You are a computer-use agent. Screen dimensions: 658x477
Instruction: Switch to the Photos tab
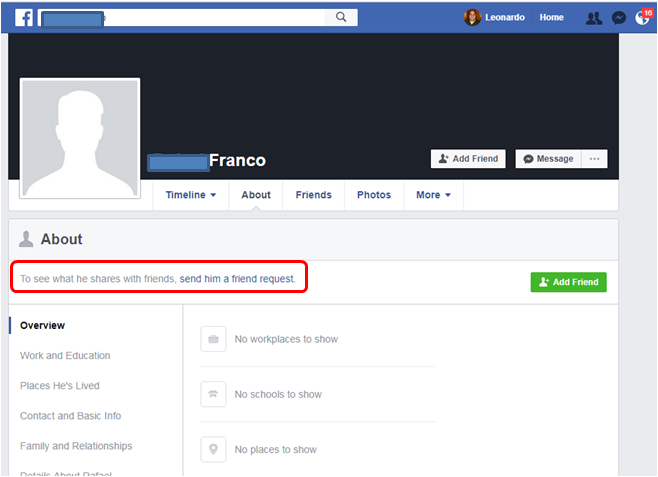click(374, 195)
